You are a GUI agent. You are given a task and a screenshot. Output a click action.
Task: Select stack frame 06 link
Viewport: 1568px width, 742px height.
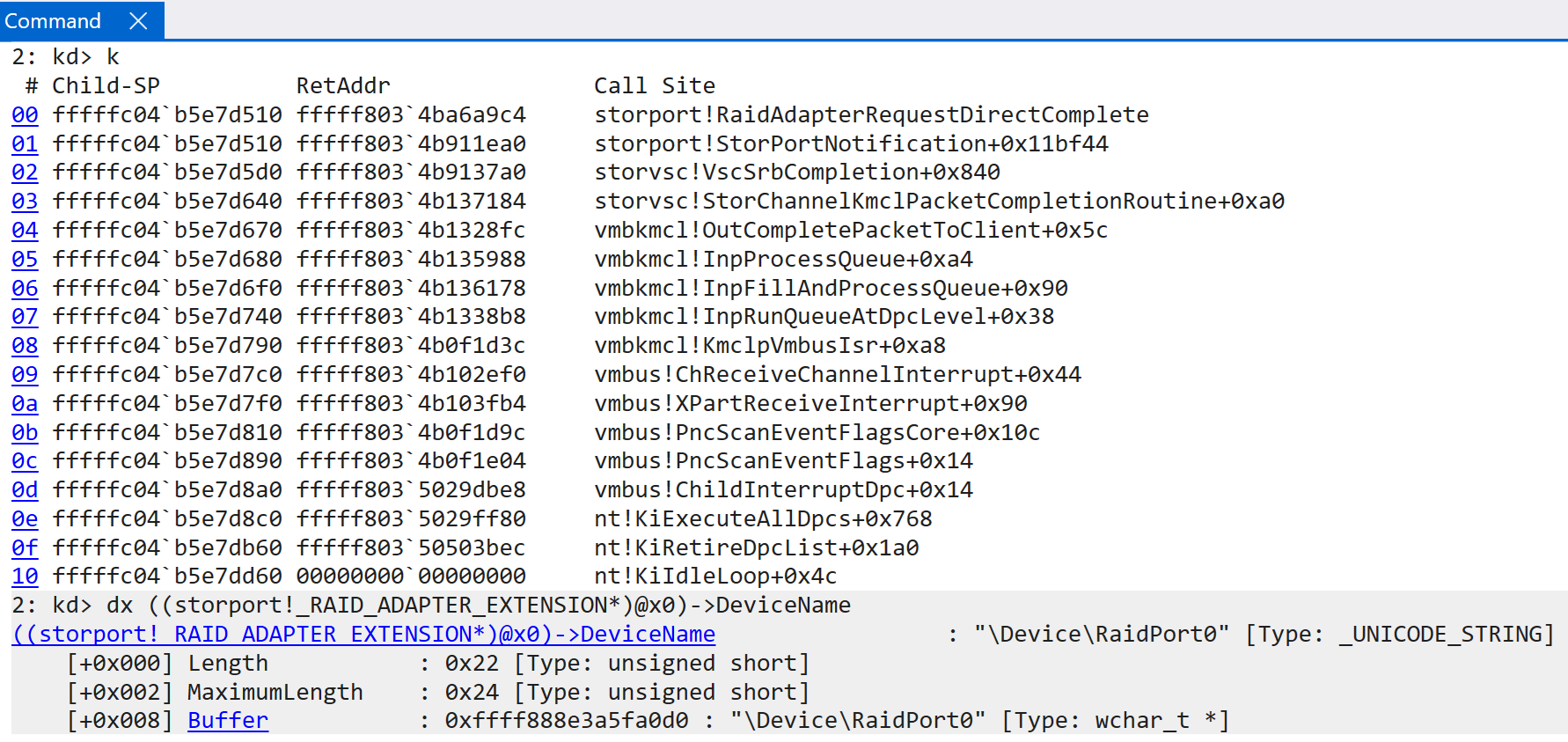(25, 289)
